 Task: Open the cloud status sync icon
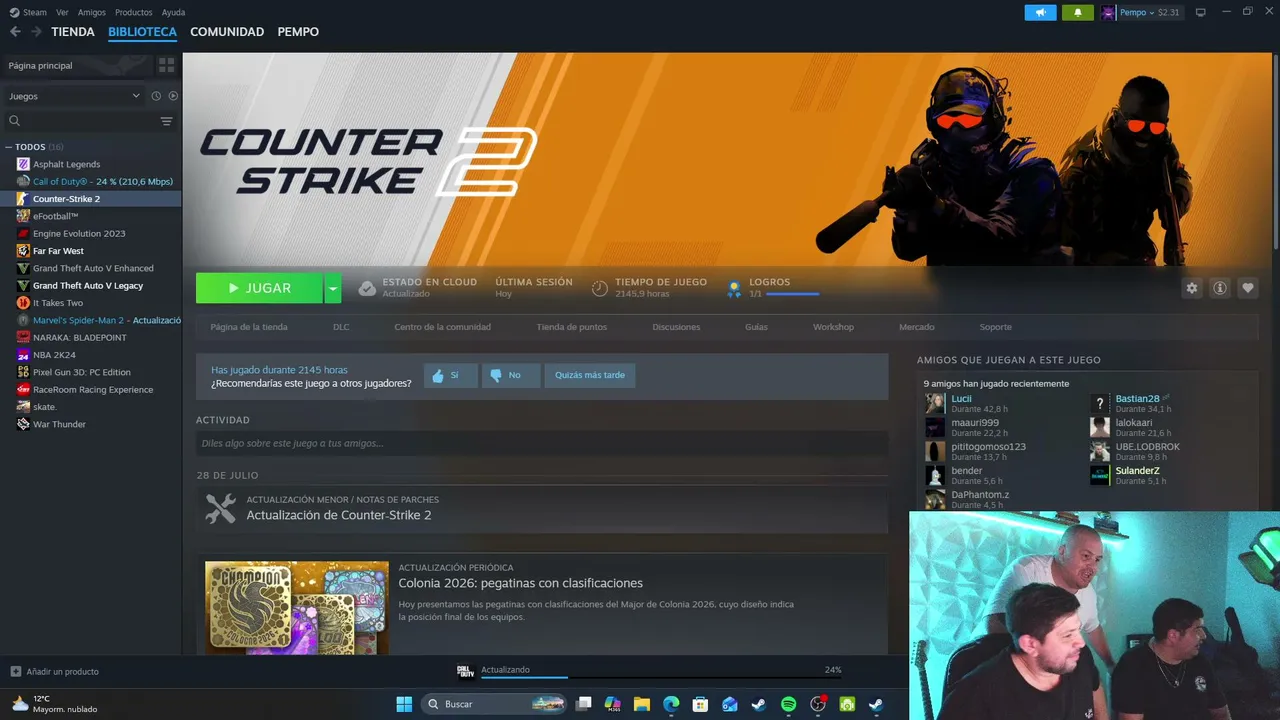(x=367, y=288)
